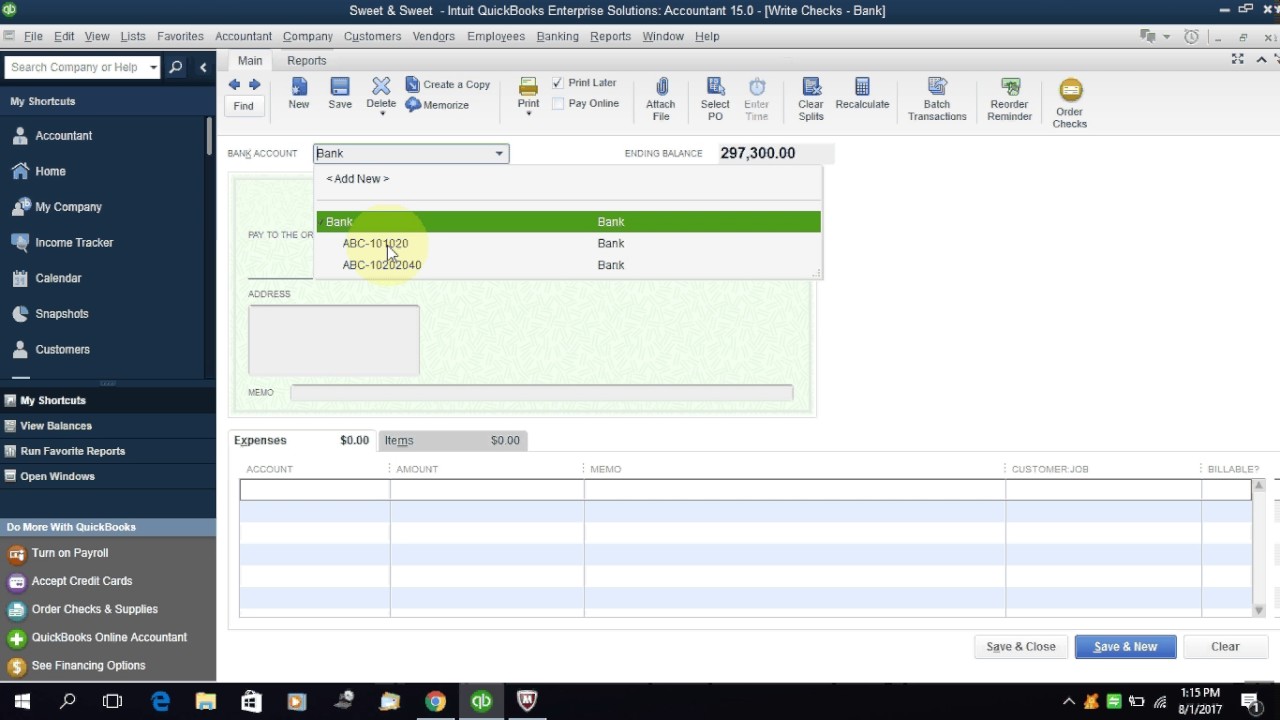This screenshot has height=720, width=1280.
Task: Click Accept Credit Cards
Action: 81,581
